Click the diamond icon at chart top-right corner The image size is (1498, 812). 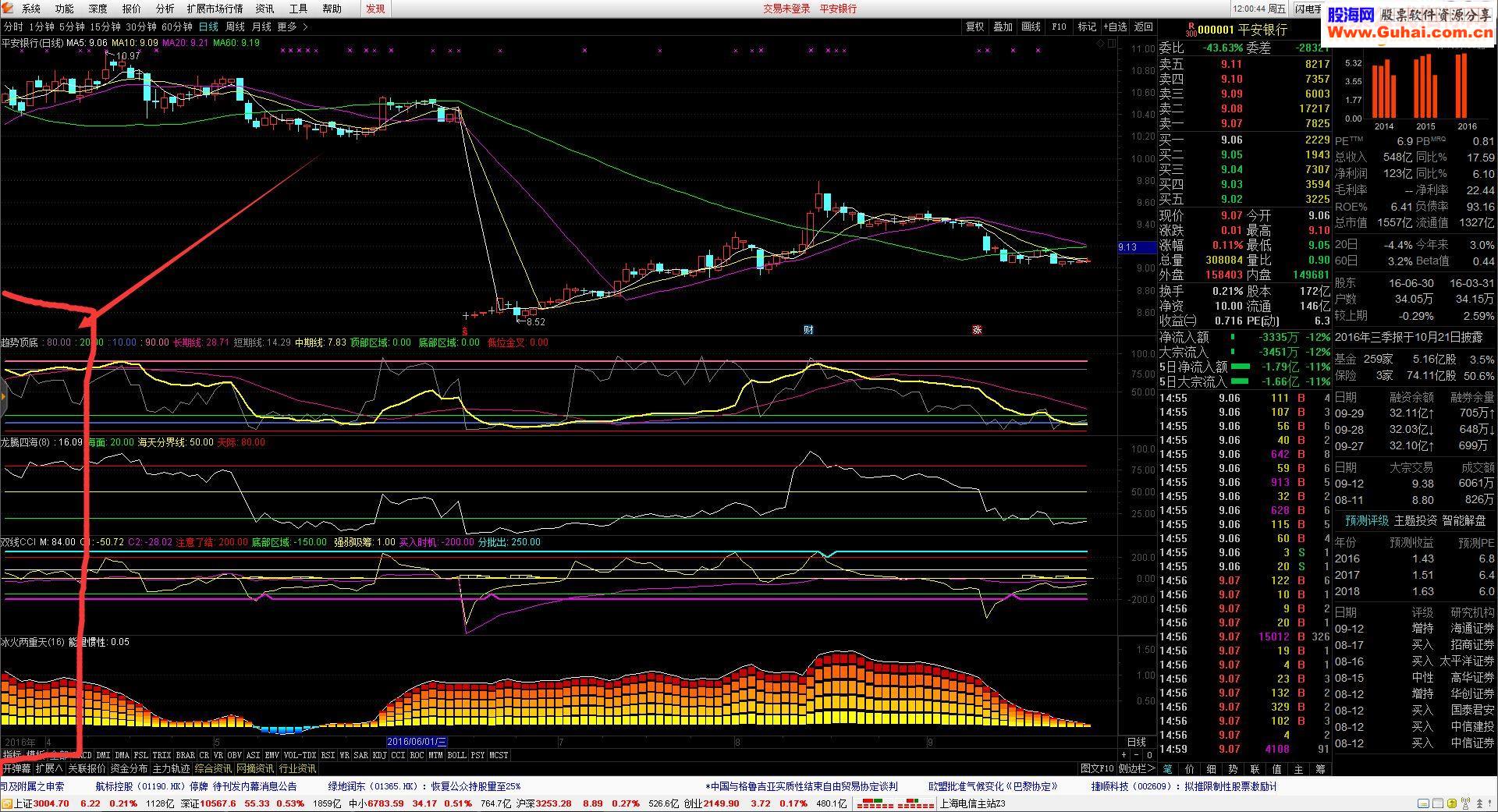(x=1102, y=44)
